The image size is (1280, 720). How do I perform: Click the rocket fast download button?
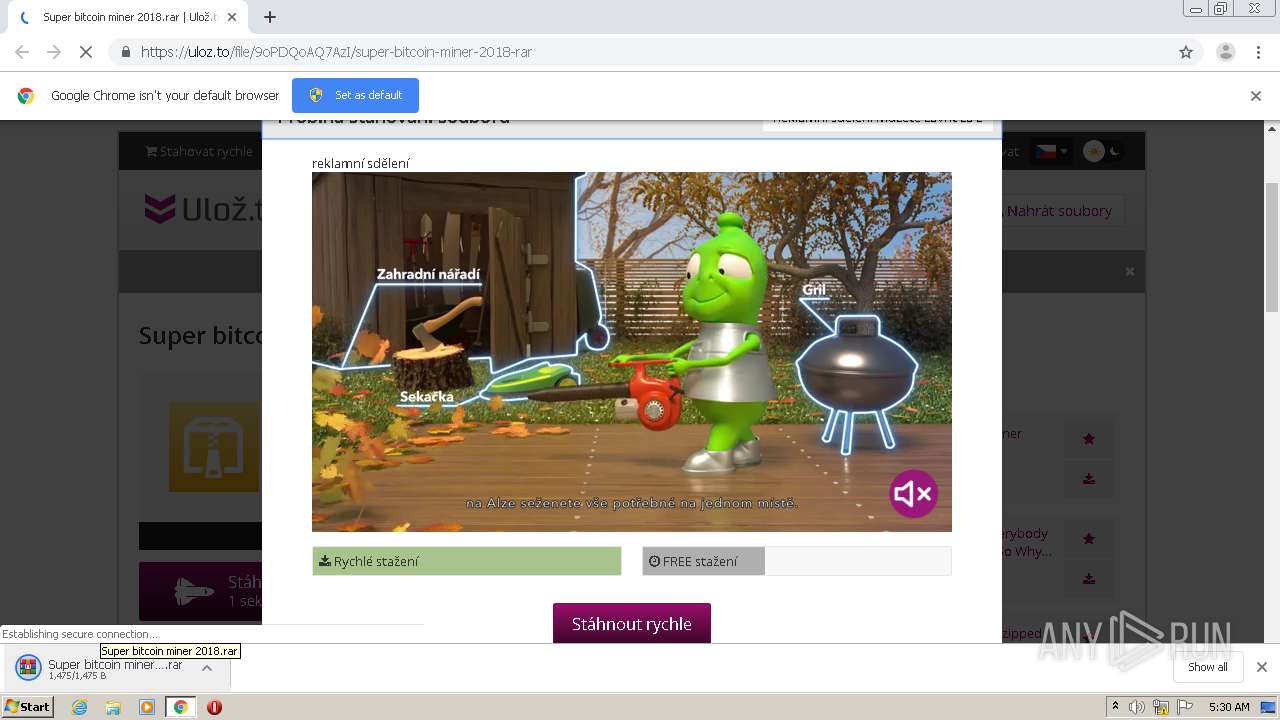tap(200, 591)
